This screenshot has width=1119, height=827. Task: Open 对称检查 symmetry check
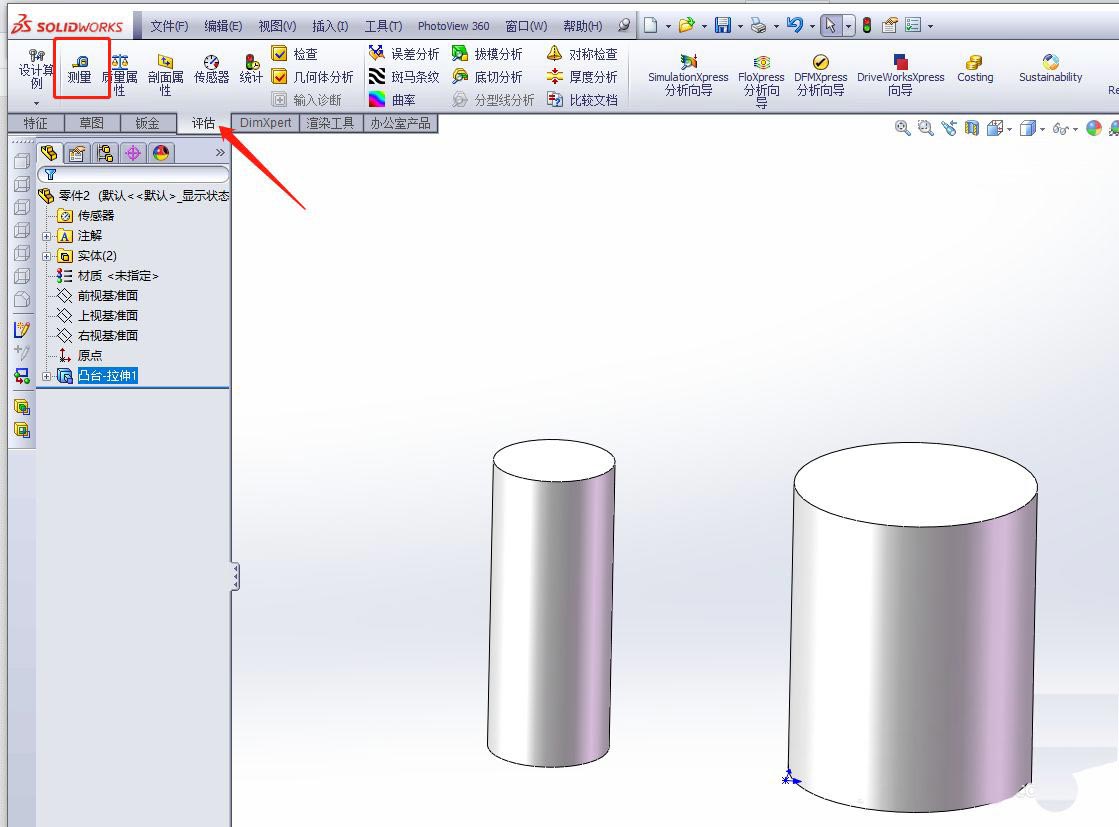pyautogui.click(x=582, y=54)
